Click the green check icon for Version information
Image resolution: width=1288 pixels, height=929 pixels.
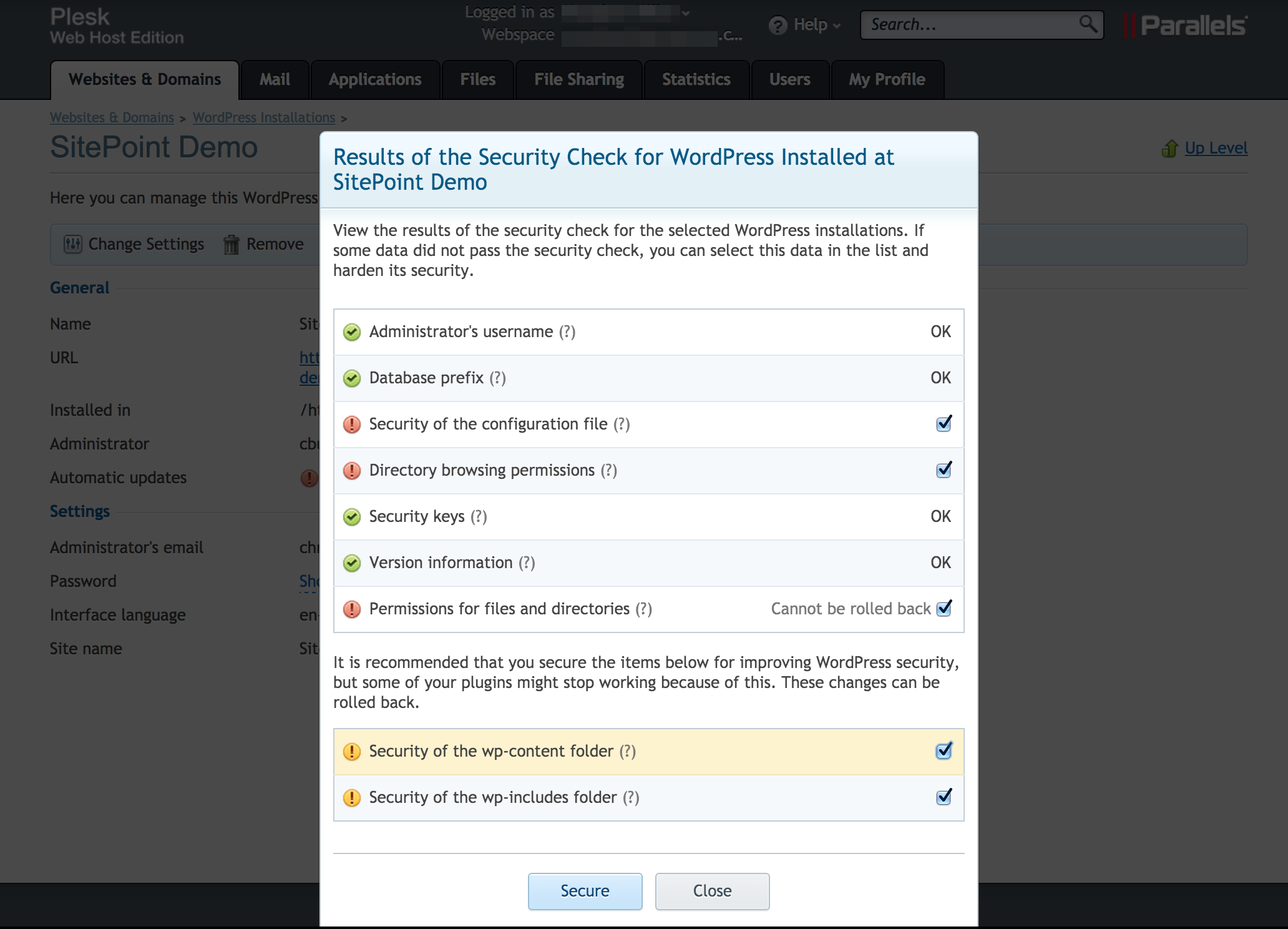tap(352, 563)
